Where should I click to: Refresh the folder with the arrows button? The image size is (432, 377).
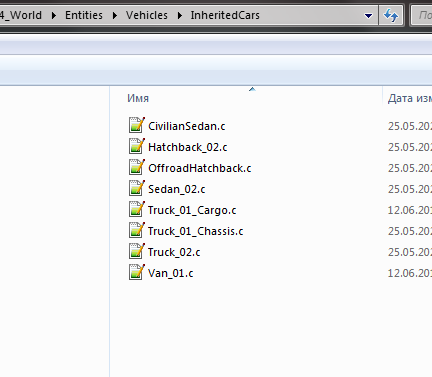click(x=391, y=15)
